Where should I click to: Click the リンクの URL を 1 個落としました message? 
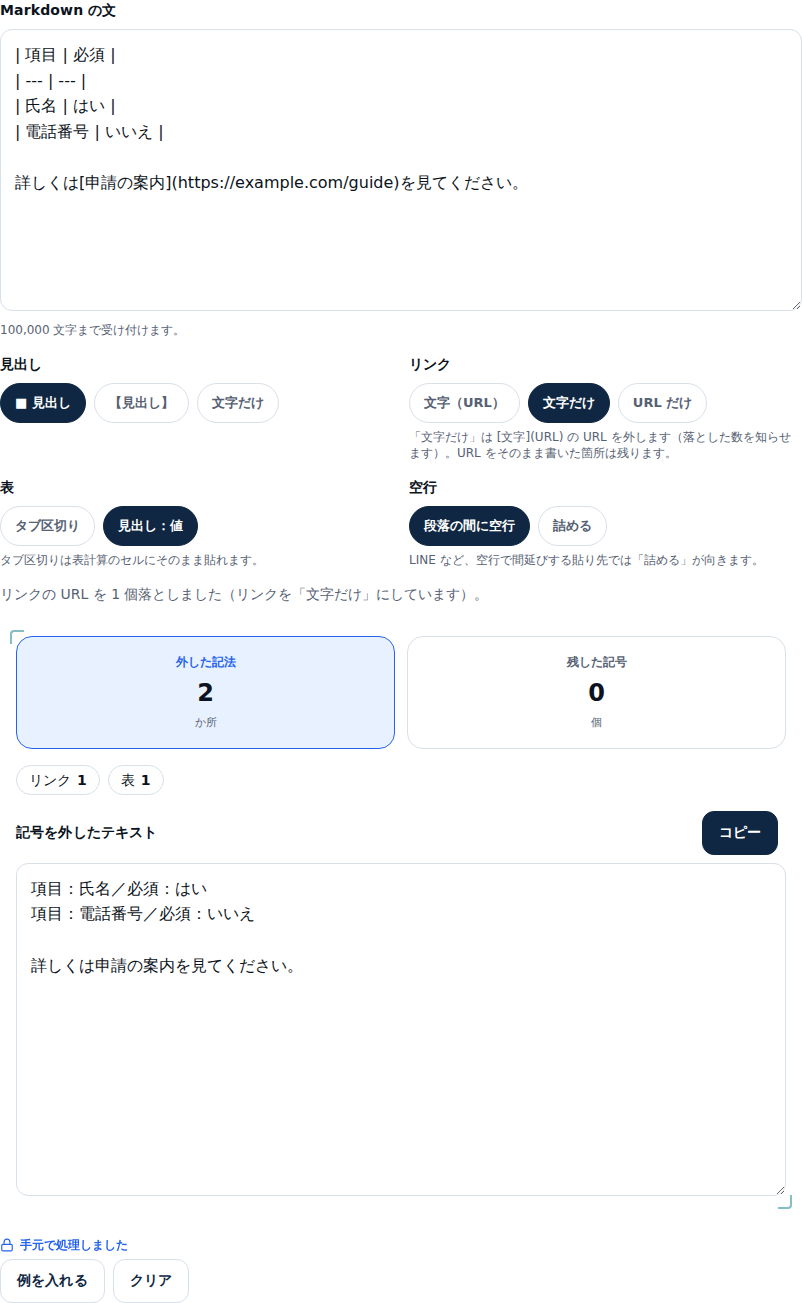click(243, 595)
